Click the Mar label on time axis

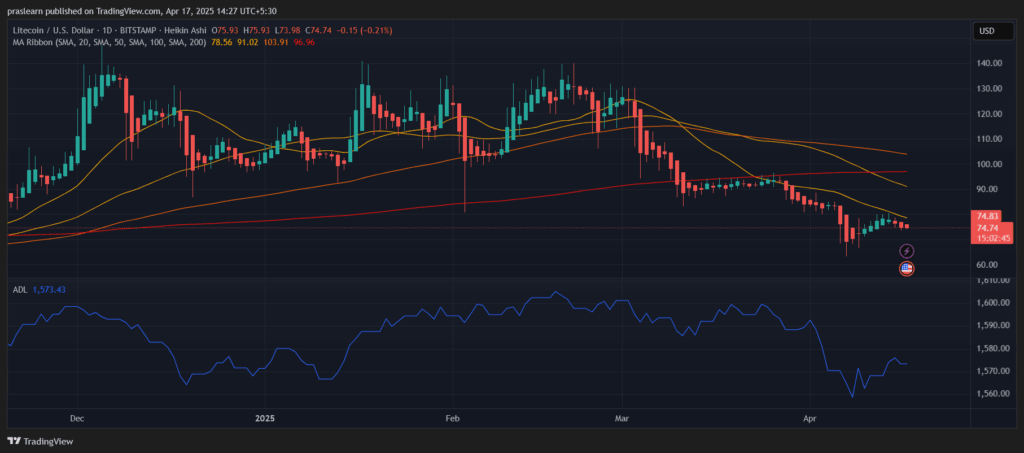(x=622, y=418)
